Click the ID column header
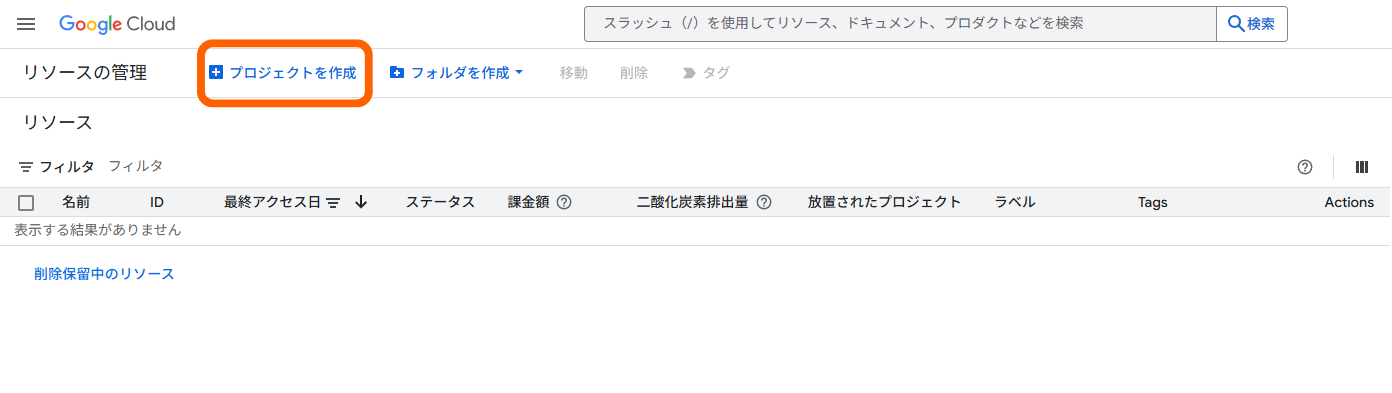1392x393 pixels. point(157,202)
